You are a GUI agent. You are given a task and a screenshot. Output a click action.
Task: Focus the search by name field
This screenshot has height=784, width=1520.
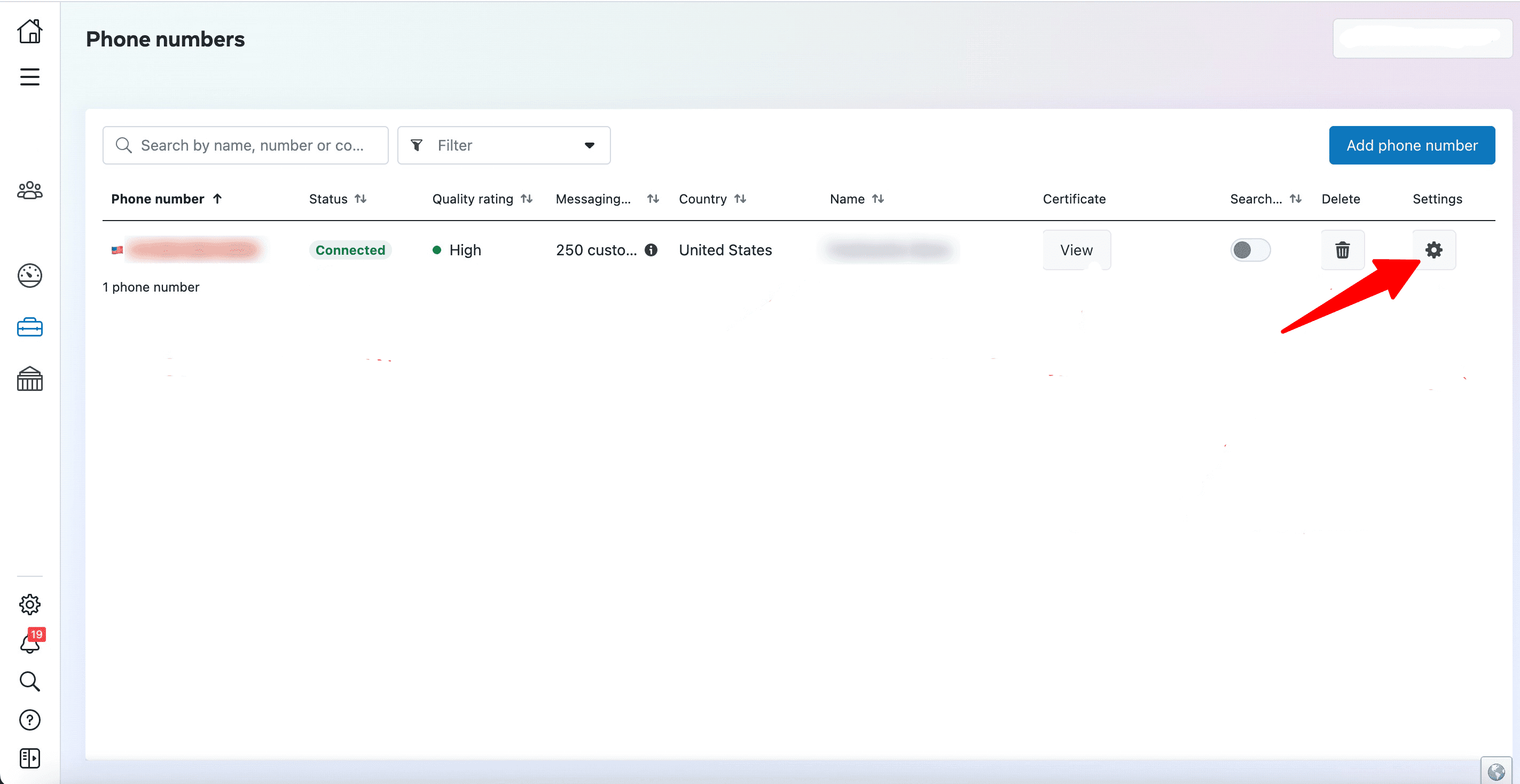point(252,145)
